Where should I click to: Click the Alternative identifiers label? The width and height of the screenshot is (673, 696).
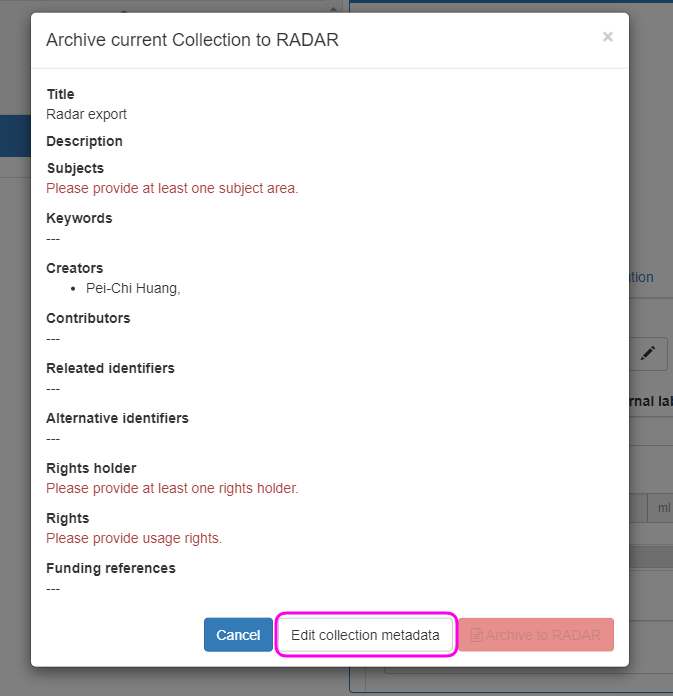pyautogui.click(x=117, y=418)
